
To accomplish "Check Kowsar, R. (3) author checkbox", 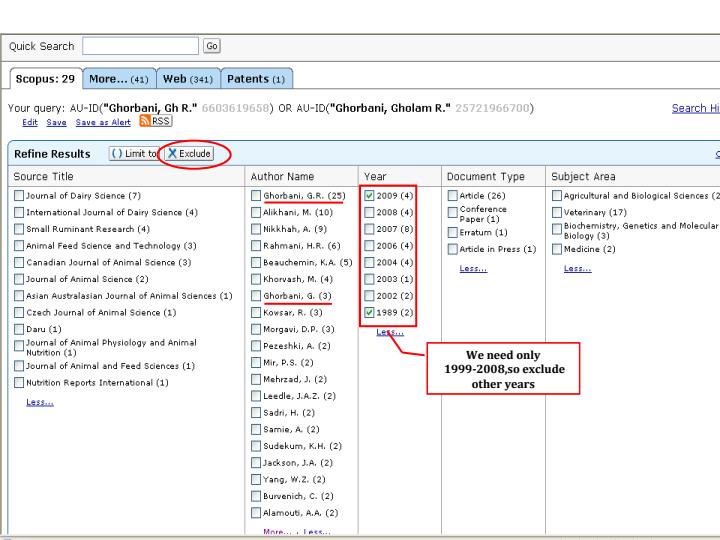I will pyautogui.click(x=256, y=312).
